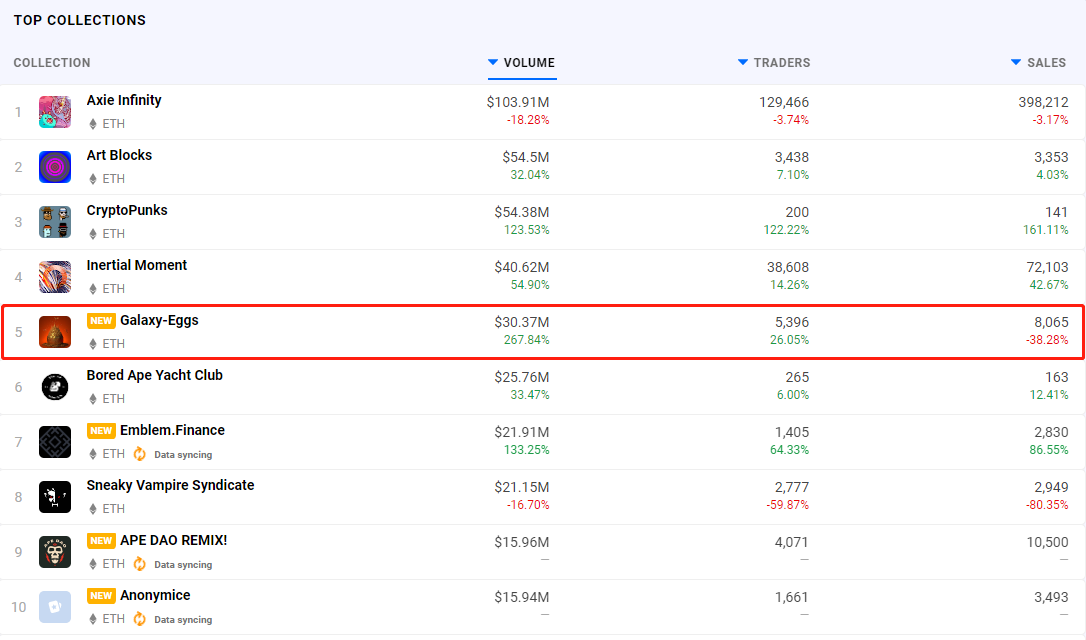Click the -18.28% volume change

(x=528, y=120)
